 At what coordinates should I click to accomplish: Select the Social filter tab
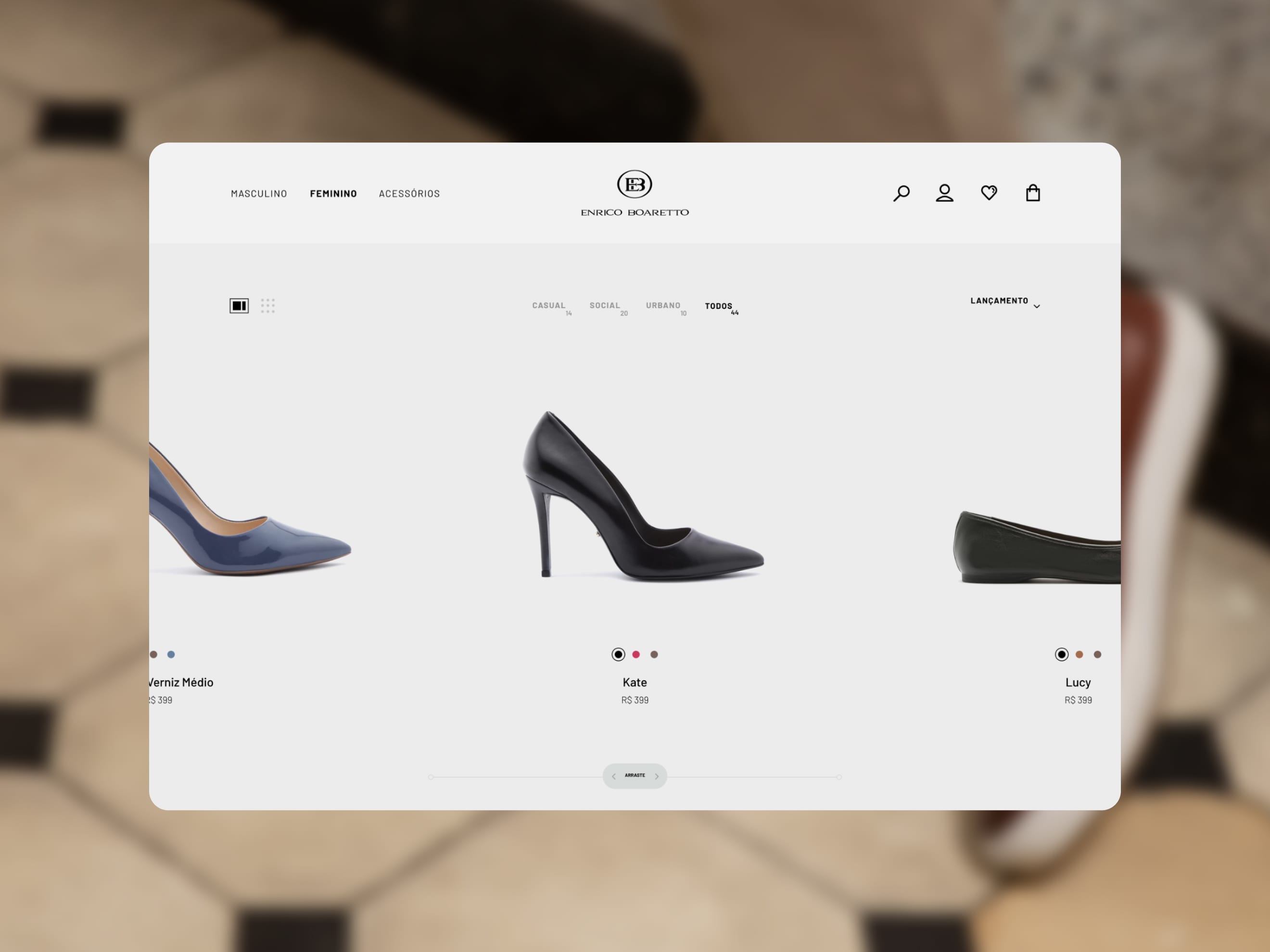tap(605, 306)
